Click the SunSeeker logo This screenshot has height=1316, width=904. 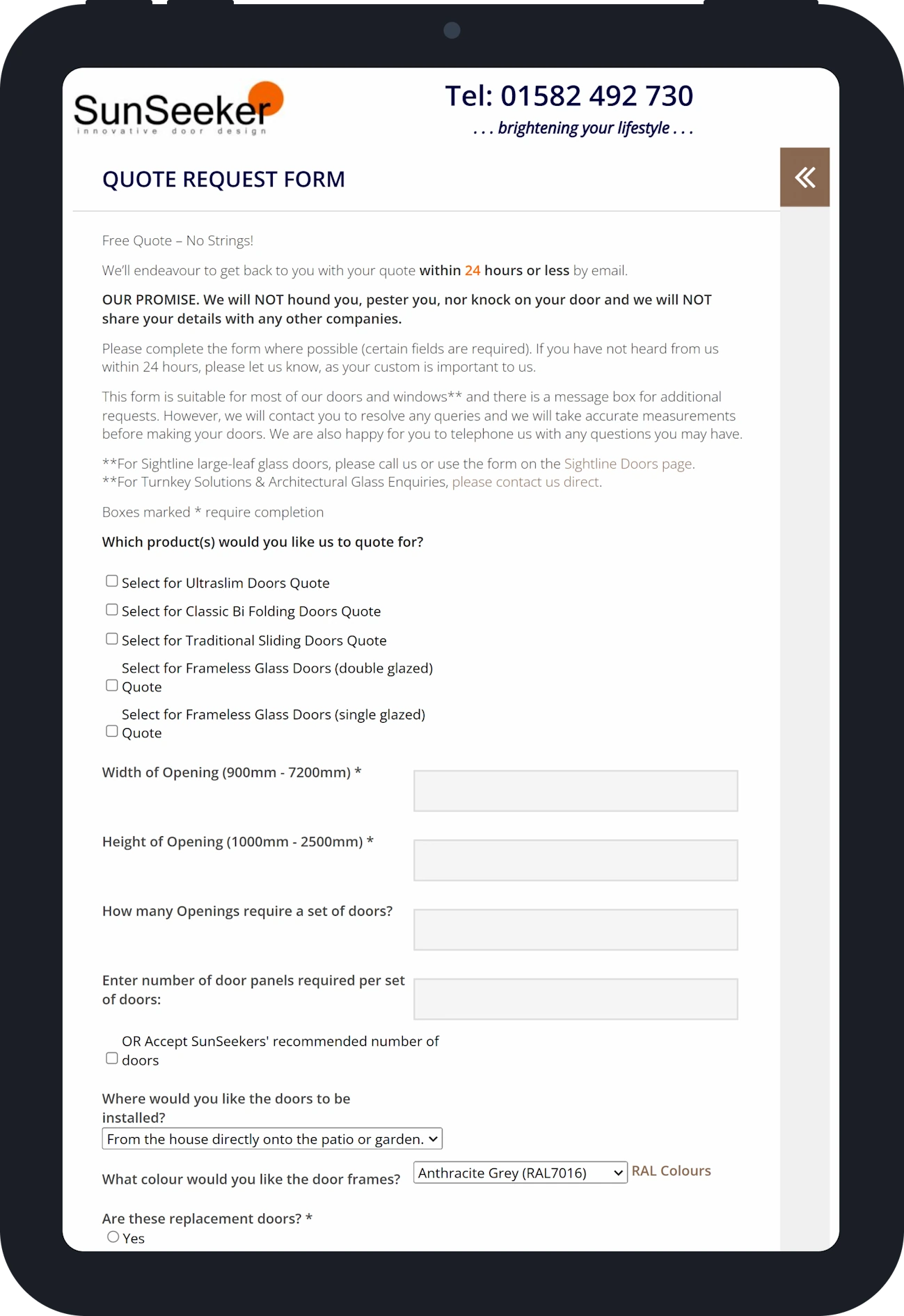[x=179, y=108]
